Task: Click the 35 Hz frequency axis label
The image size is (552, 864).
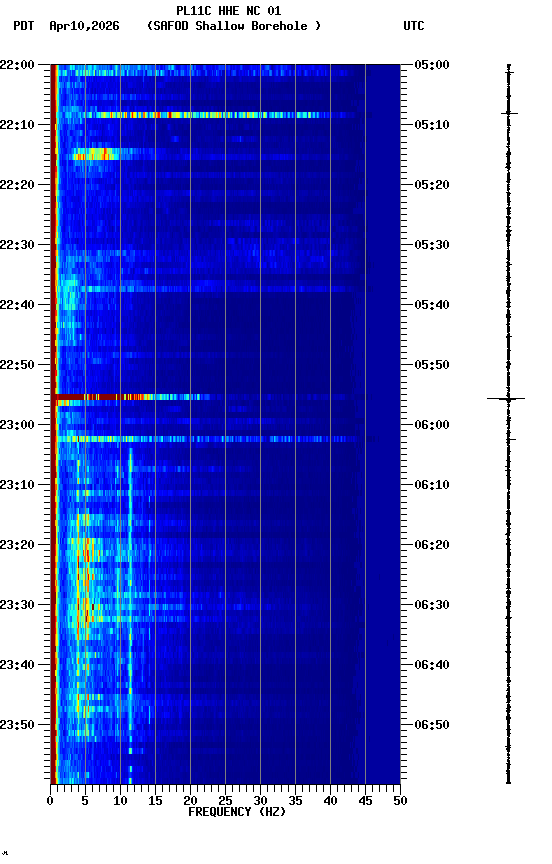Action: point(295,801)
